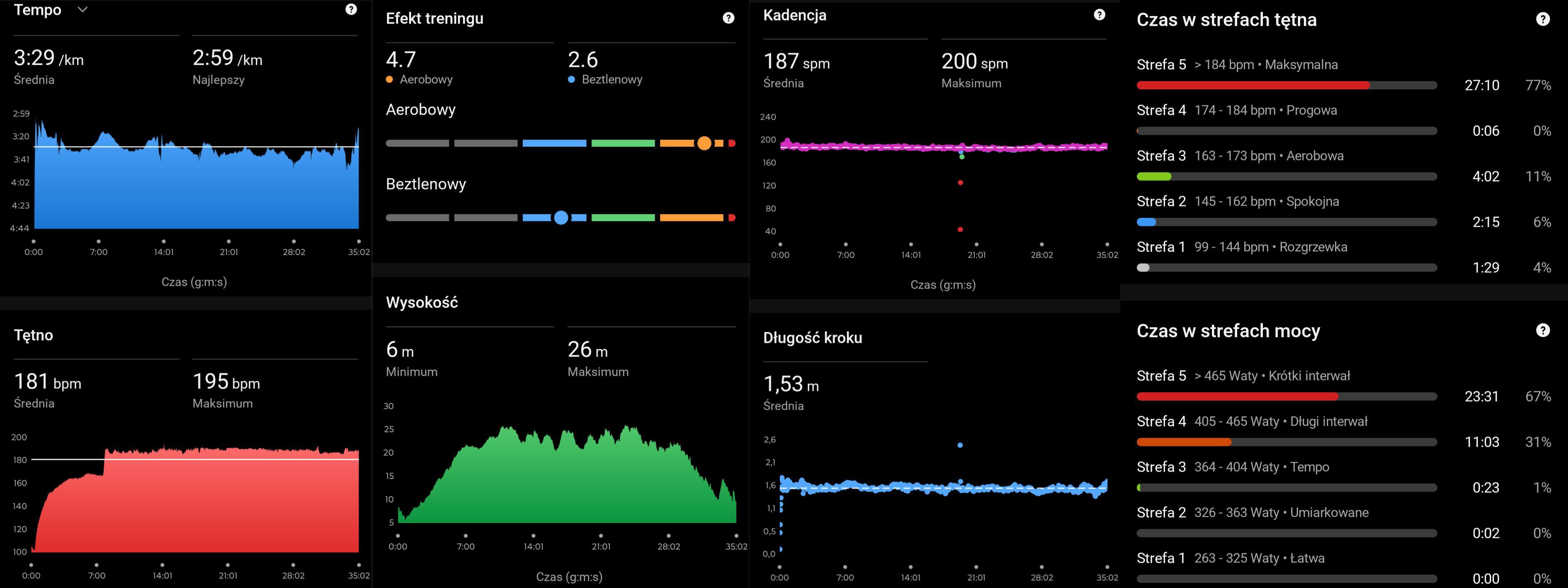Screen dimensions: 1568x588
Task: Click the lowest red cadence outlier point
Action: point(960,229)
